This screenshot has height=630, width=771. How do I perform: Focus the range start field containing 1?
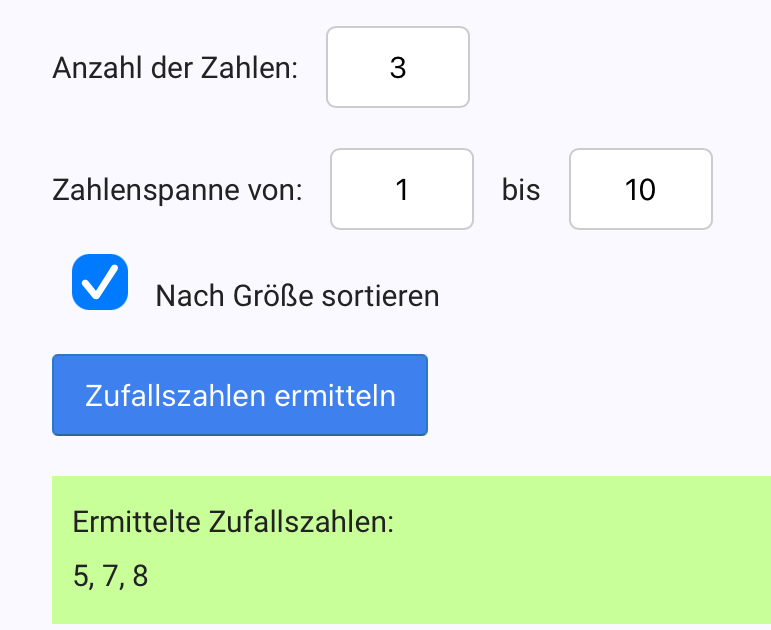point(401,189)
